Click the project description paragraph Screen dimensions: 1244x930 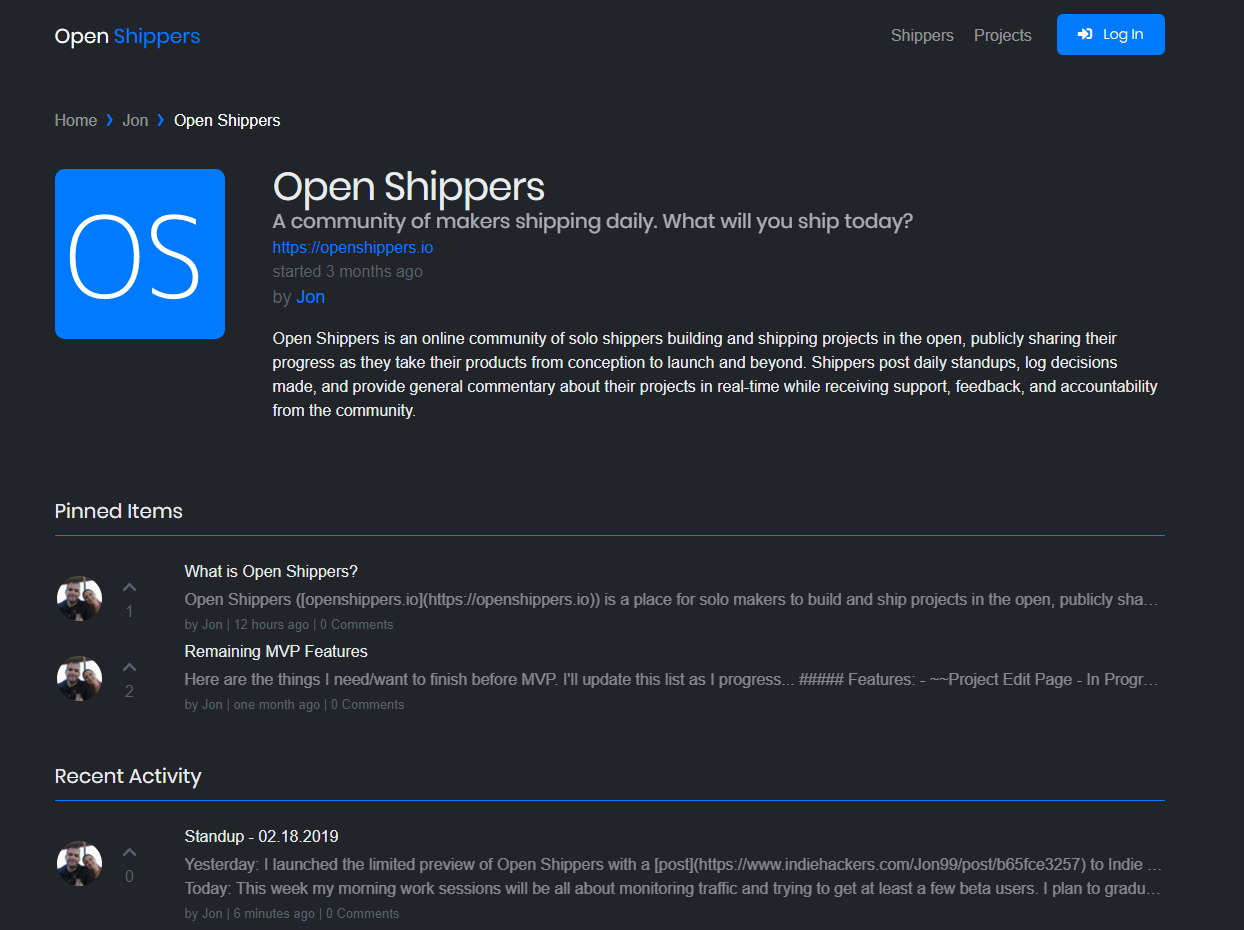click(716, 374)
